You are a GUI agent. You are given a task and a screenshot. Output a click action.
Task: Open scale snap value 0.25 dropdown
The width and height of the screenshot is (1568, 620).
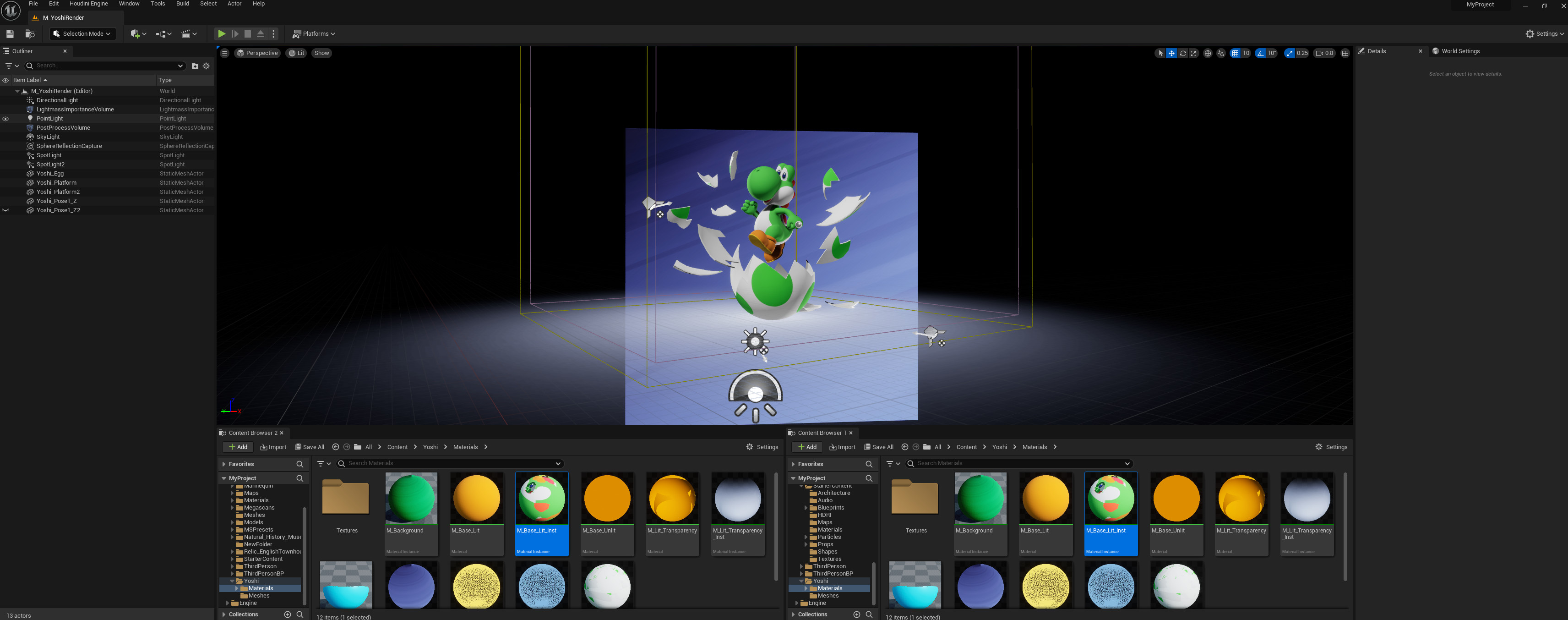[x=1302, y=53]
